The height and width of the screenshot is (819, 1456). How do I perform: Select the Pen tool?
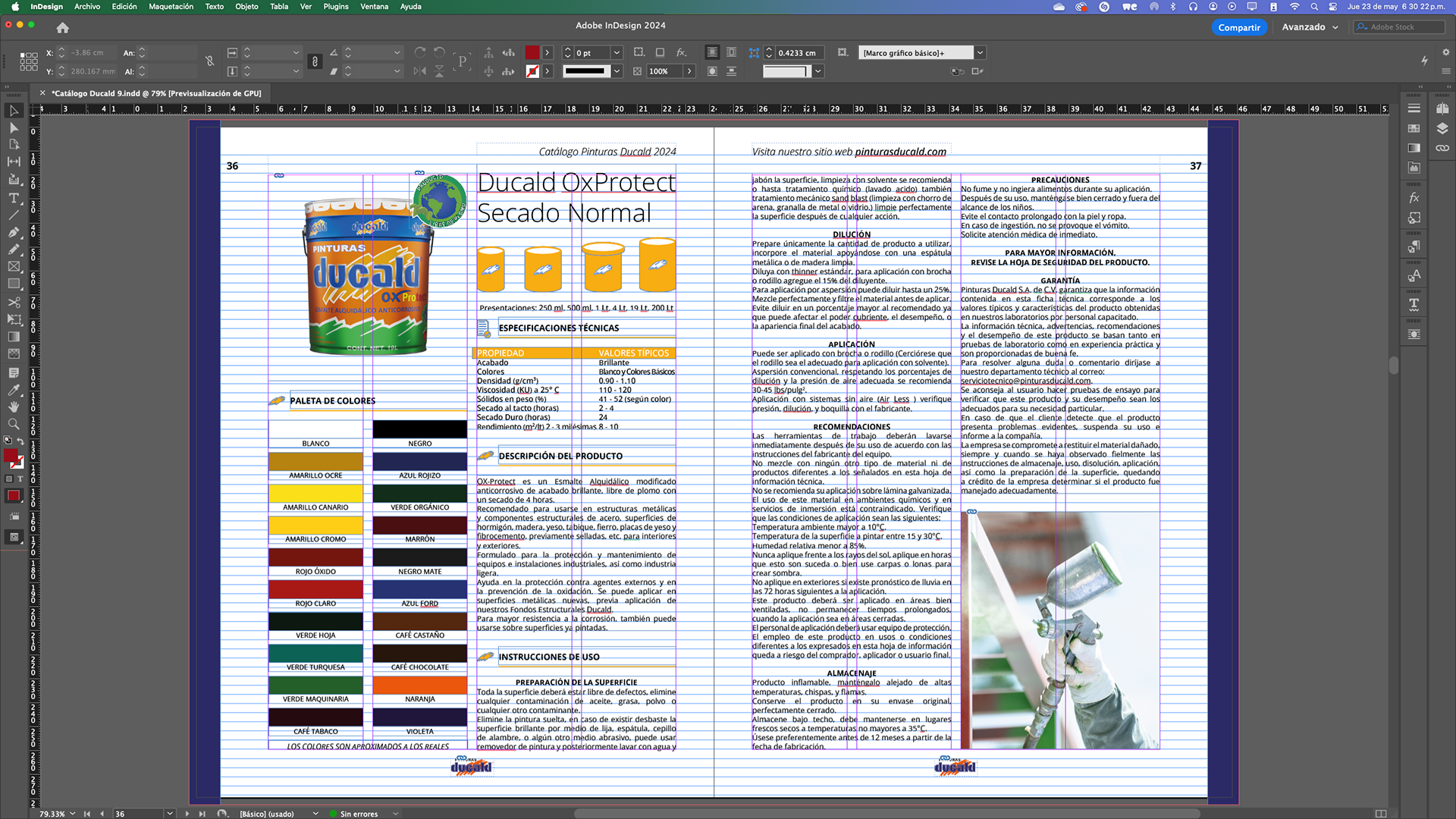click(x=14, y=232)
